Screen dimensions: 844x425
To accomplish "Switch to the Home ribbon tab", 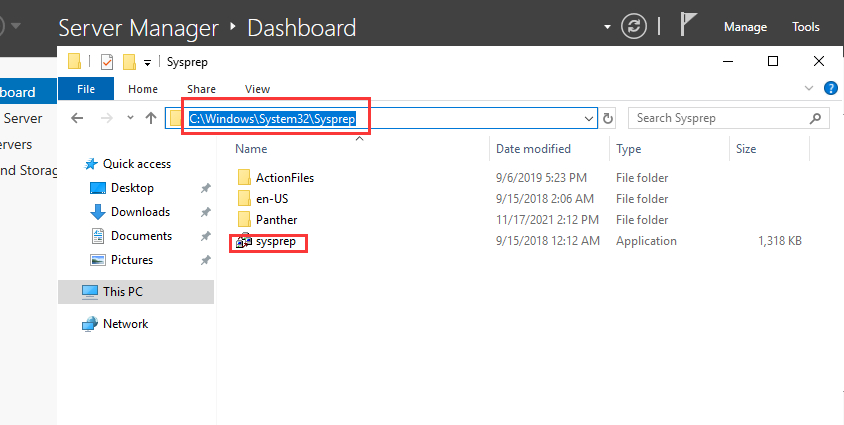I will [x=143, y=89].
